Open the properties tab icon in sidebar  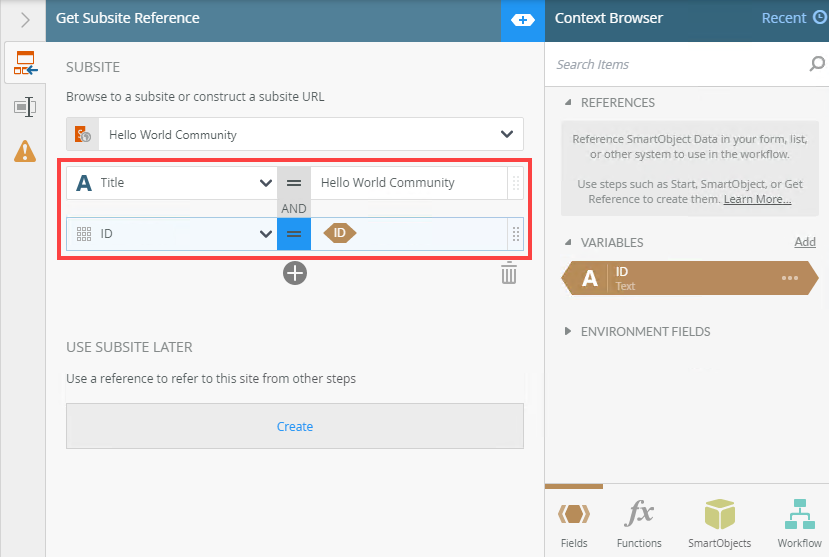click(x=25, y=107)
